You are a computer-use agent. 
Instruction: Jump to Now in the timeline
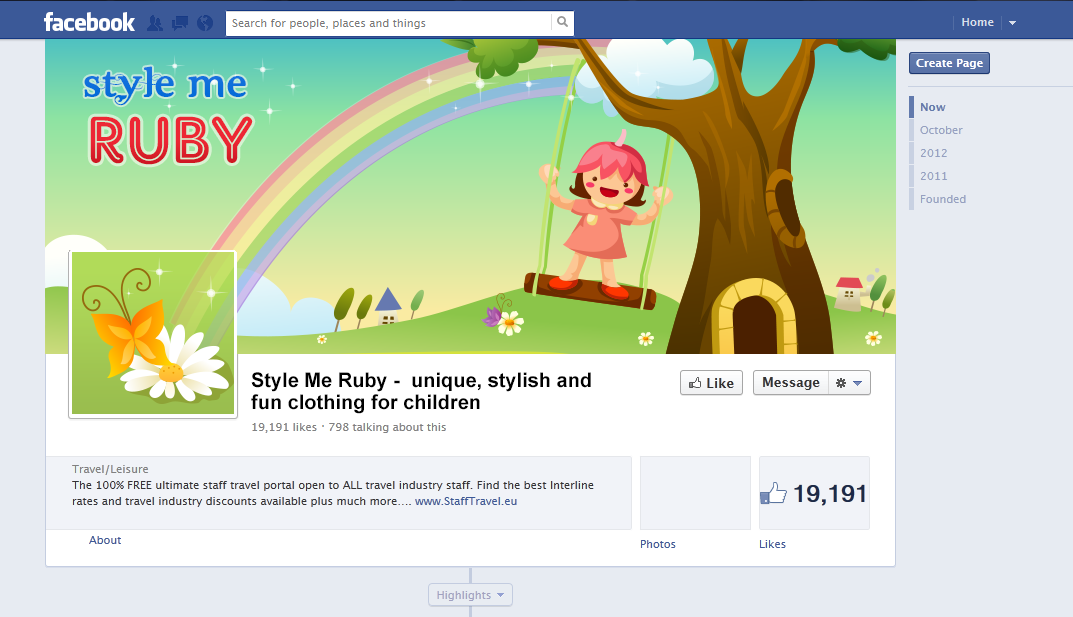(x=933, y=107)
